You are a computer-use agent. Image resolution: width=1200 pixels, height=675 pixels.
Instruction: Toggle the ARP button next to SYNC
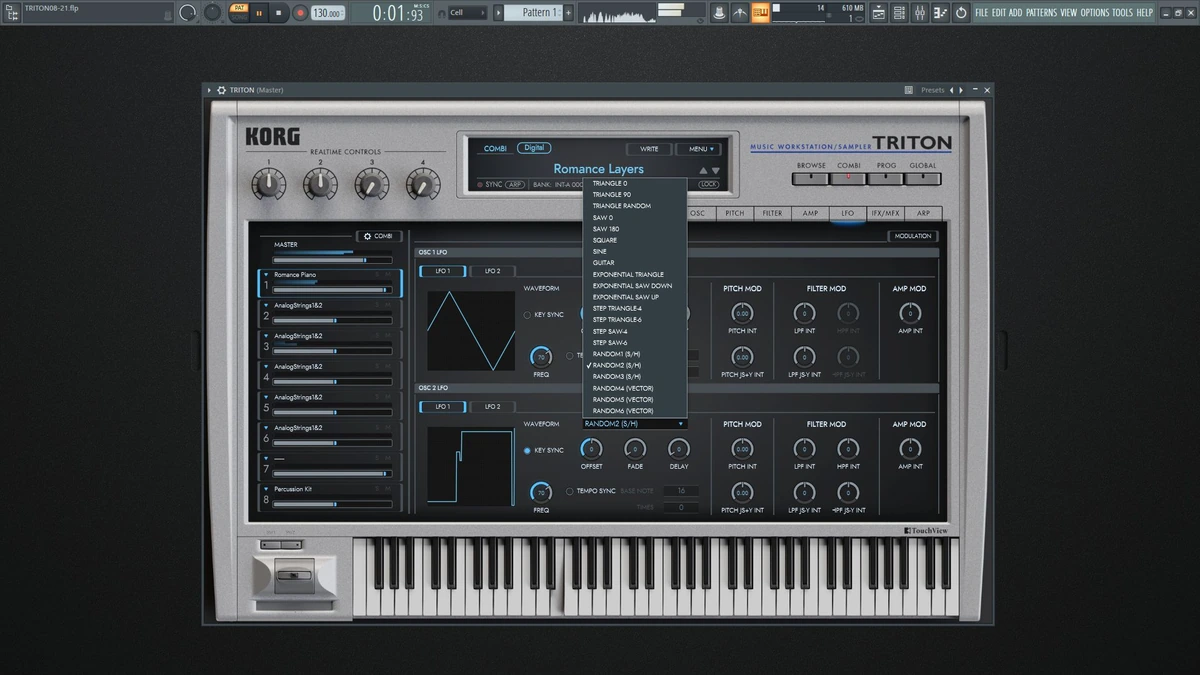(515, 185)
